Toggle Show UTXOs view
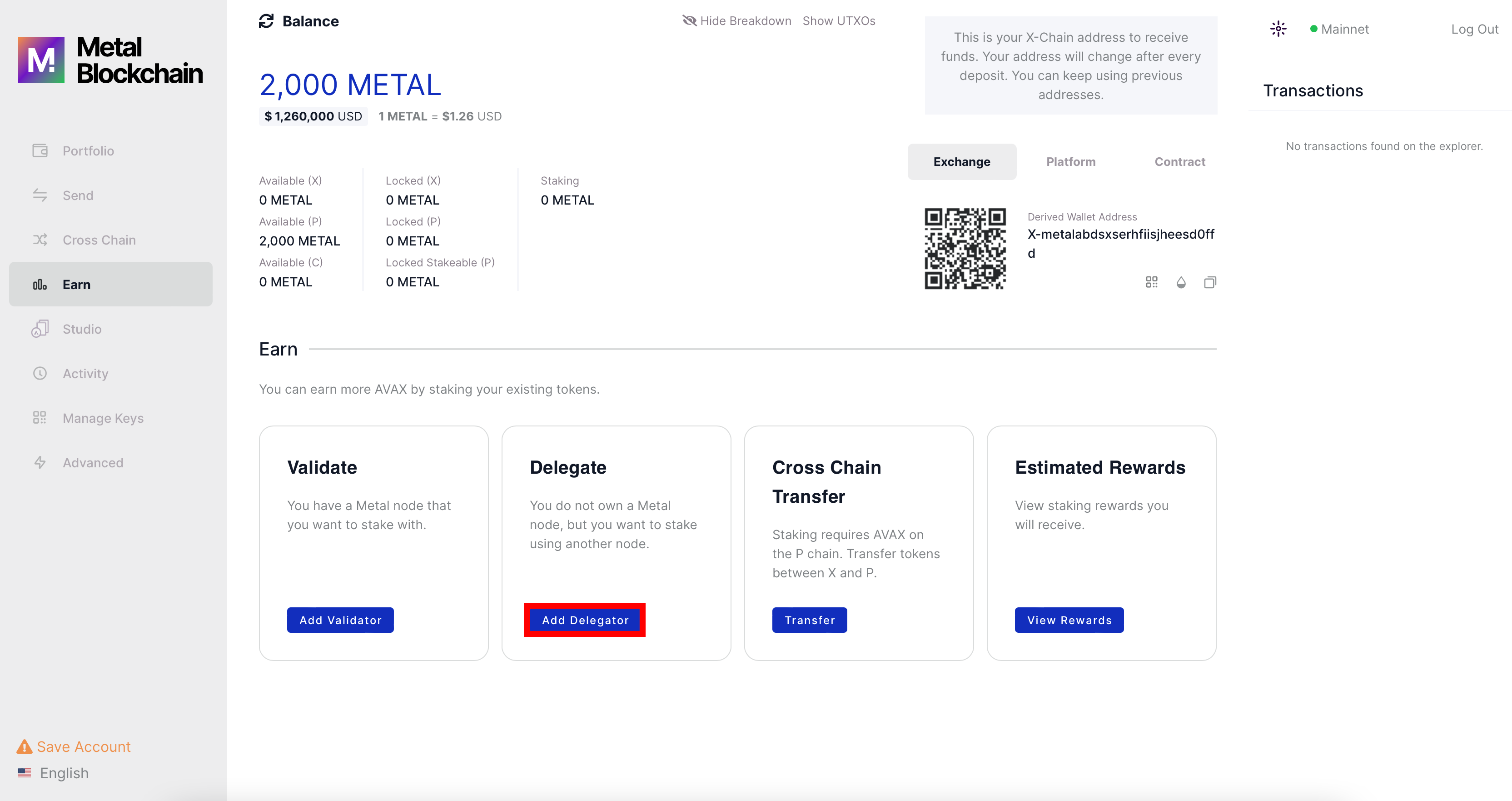The width and height of the screenshot is (1512, 801). pyautogui.click(x=838, y=21)
